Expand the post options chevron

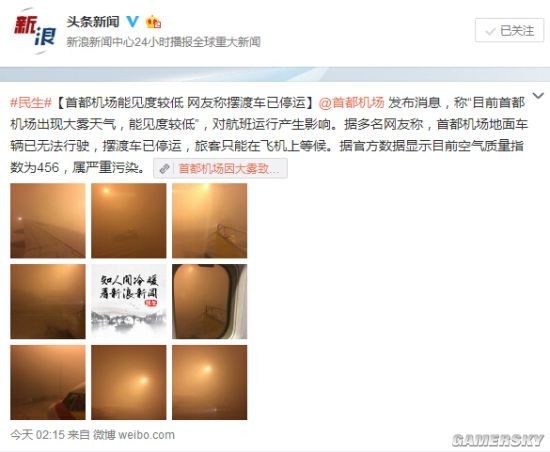[x=538, y=96]
